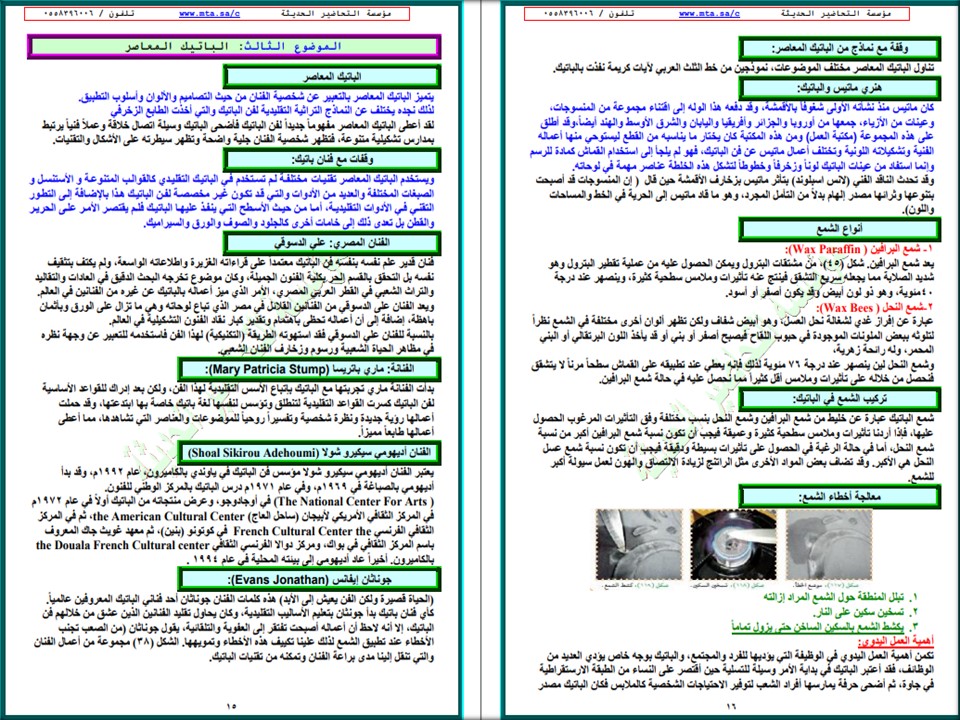This screenshot has height=720, width=960.
Task: Open the www.mta.sa/c link on right page header
Action: [709, 13]
